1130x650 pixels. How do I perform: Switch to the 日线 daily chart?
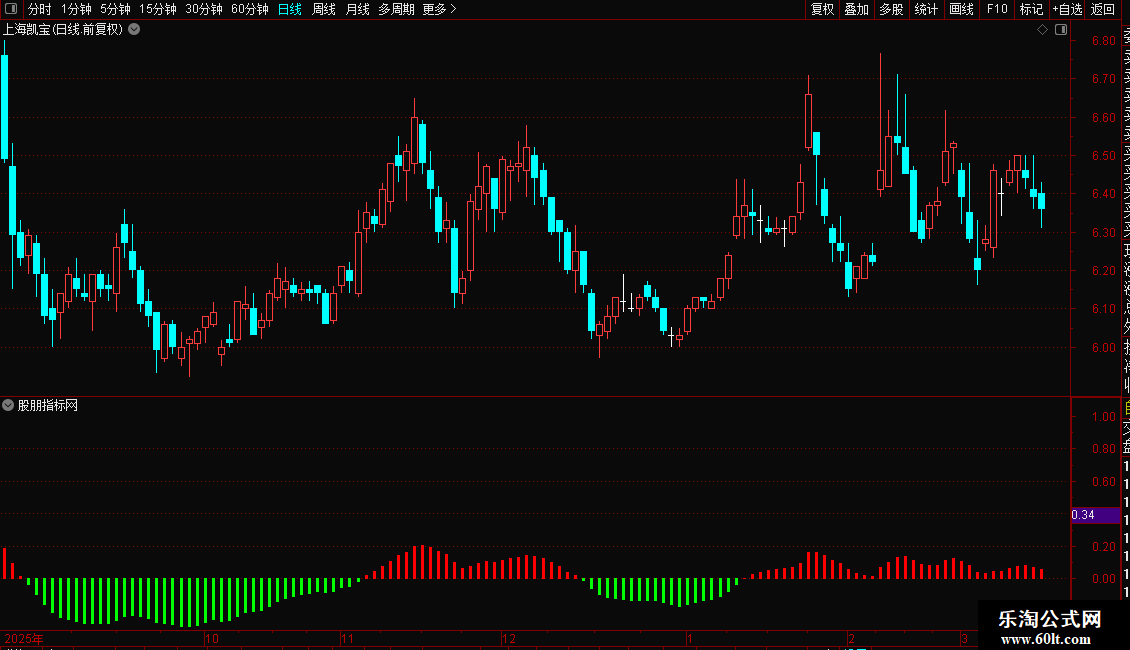point(290,9)
